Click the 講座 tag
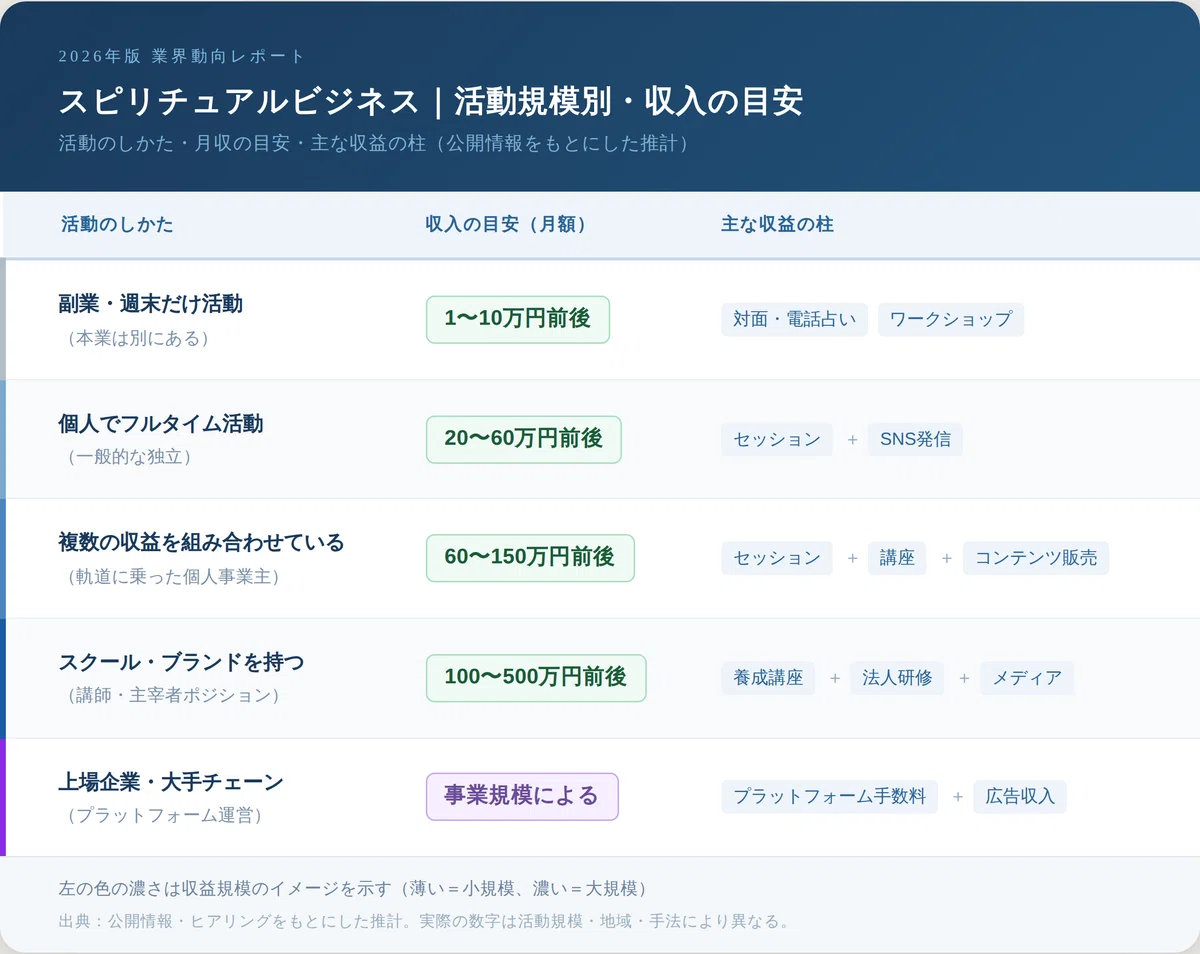The image size is (1200, 954). (897, 558)
